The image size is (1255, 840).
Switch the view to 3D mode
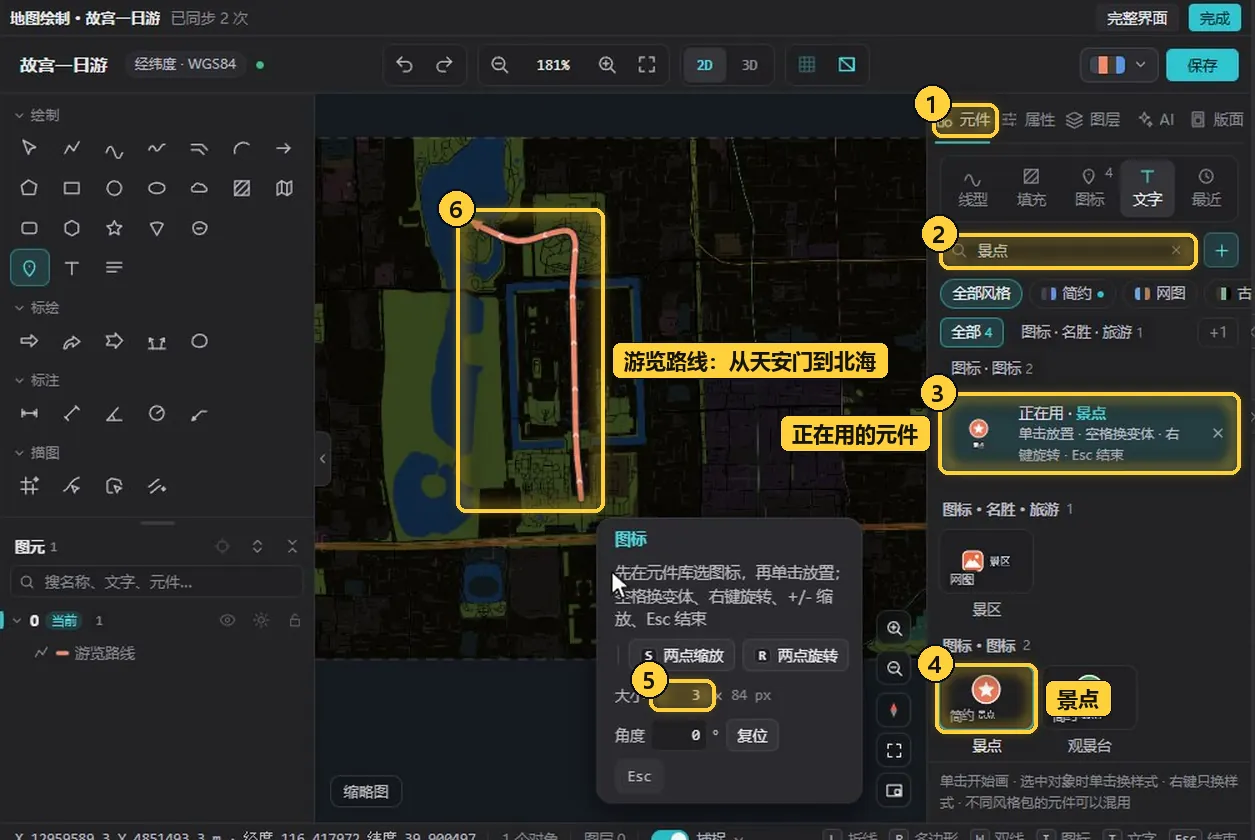pos(749,65)
